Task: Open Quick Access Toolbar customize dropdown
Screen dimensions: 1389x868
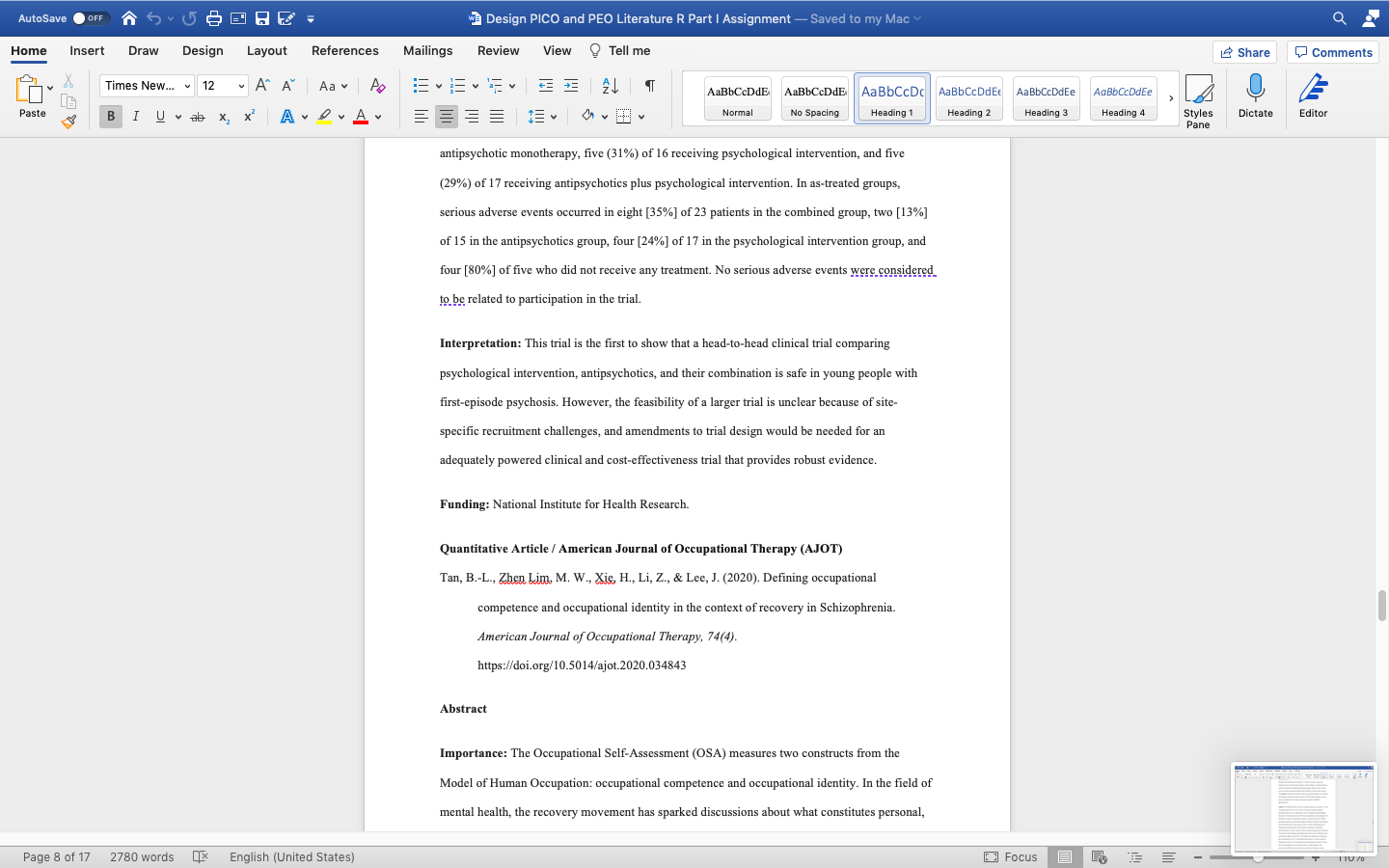Action: (x=311, y=18)
